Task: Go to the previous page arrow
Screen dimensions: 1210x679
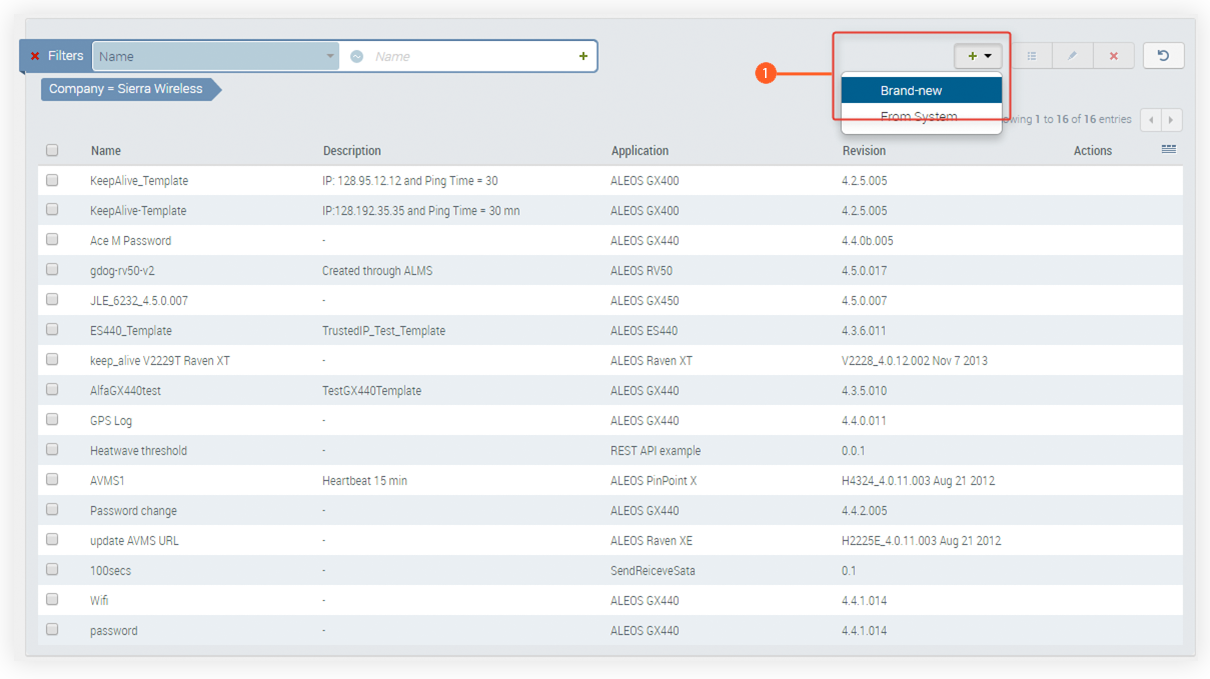Action: coord(1151,119)
